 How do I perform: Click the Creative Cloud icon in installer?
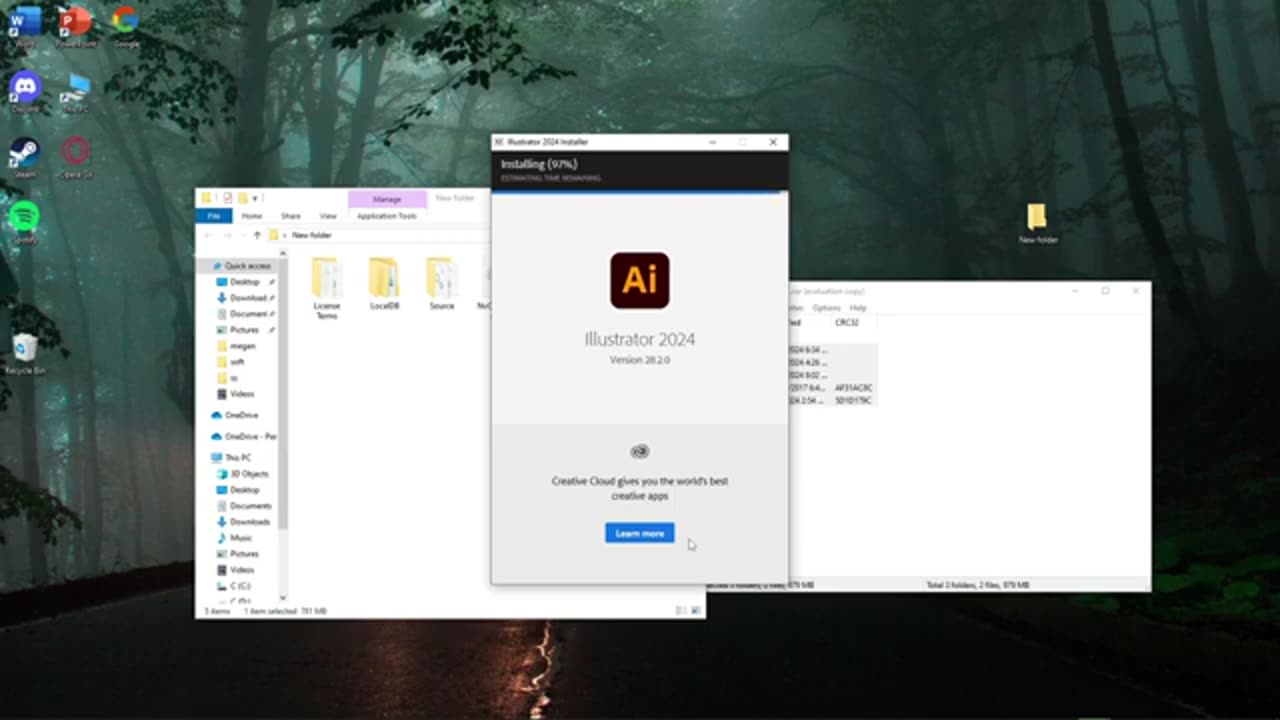640,452
